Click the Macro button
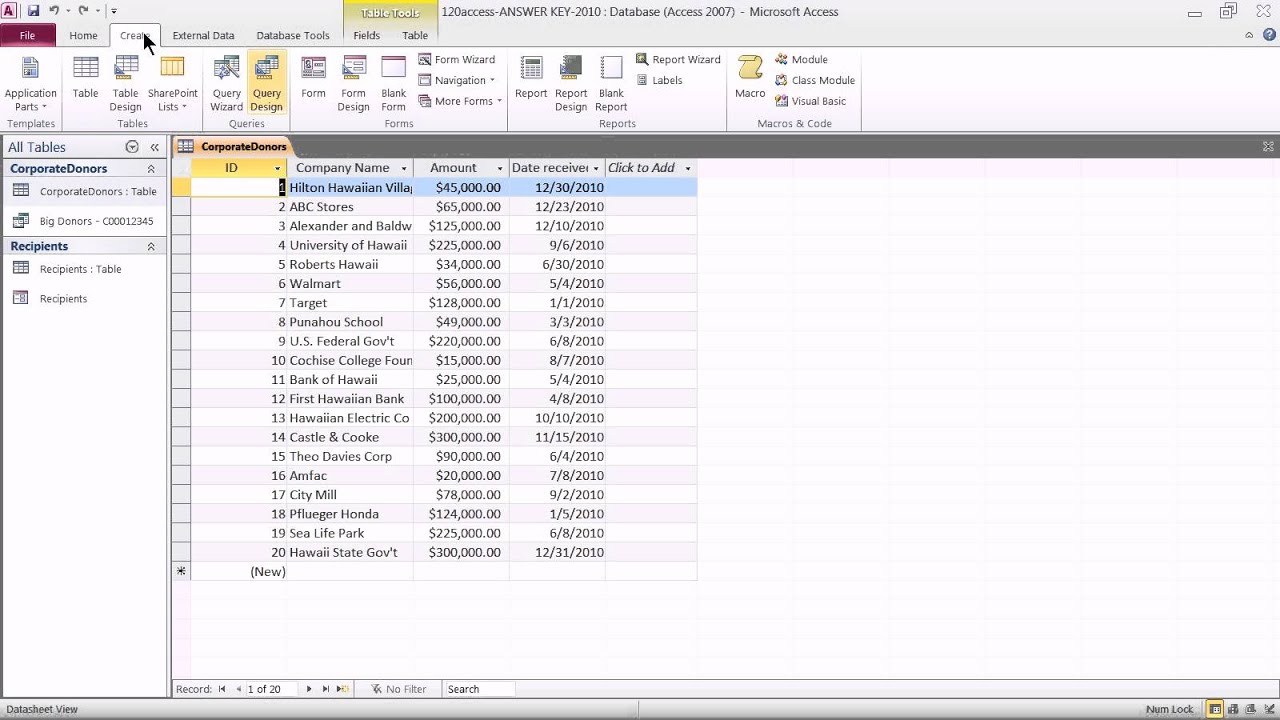Image resolution: width=1280 pixels, height=720 pixels. pos(750,78)
